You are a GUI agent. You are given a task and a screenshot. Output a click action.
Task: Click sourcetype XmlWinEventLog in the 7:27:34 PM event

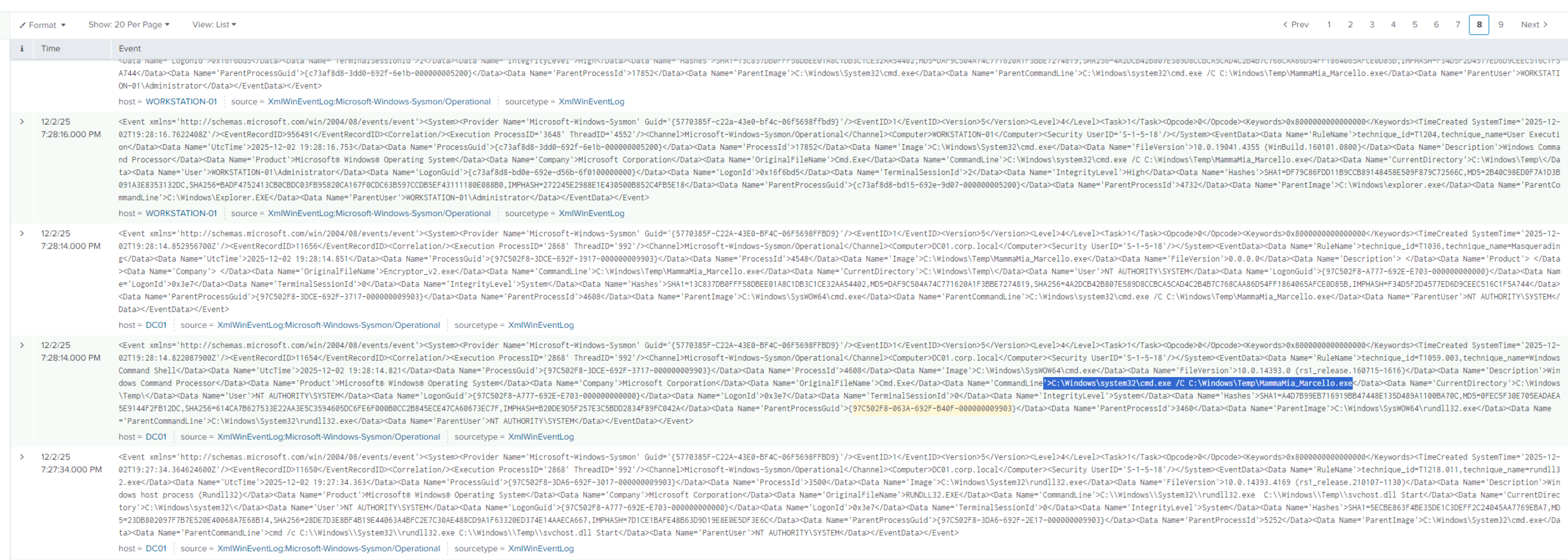(x=541, y=548)
